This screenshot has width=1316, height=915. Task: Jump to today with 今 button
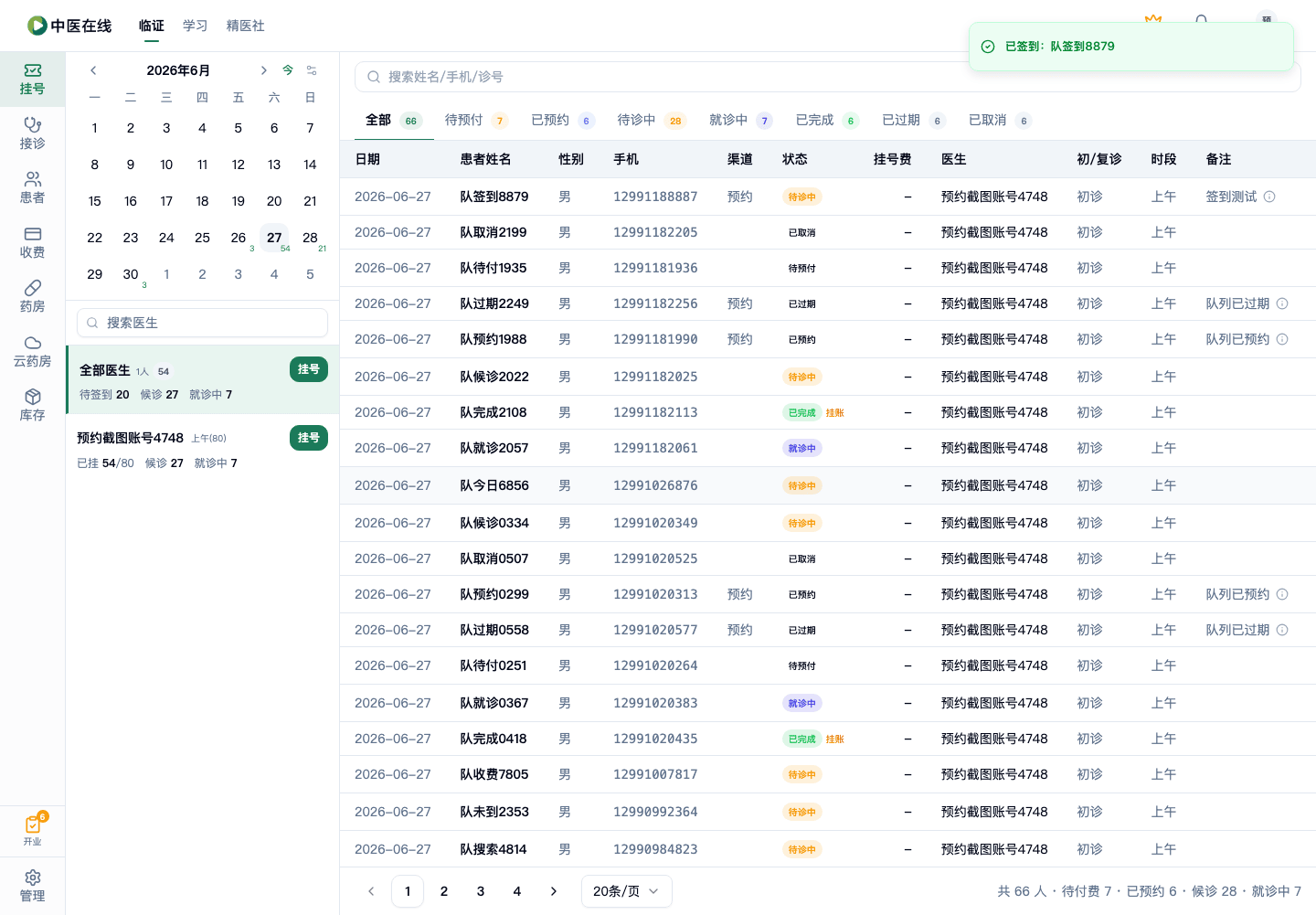[x=288, y=70]
